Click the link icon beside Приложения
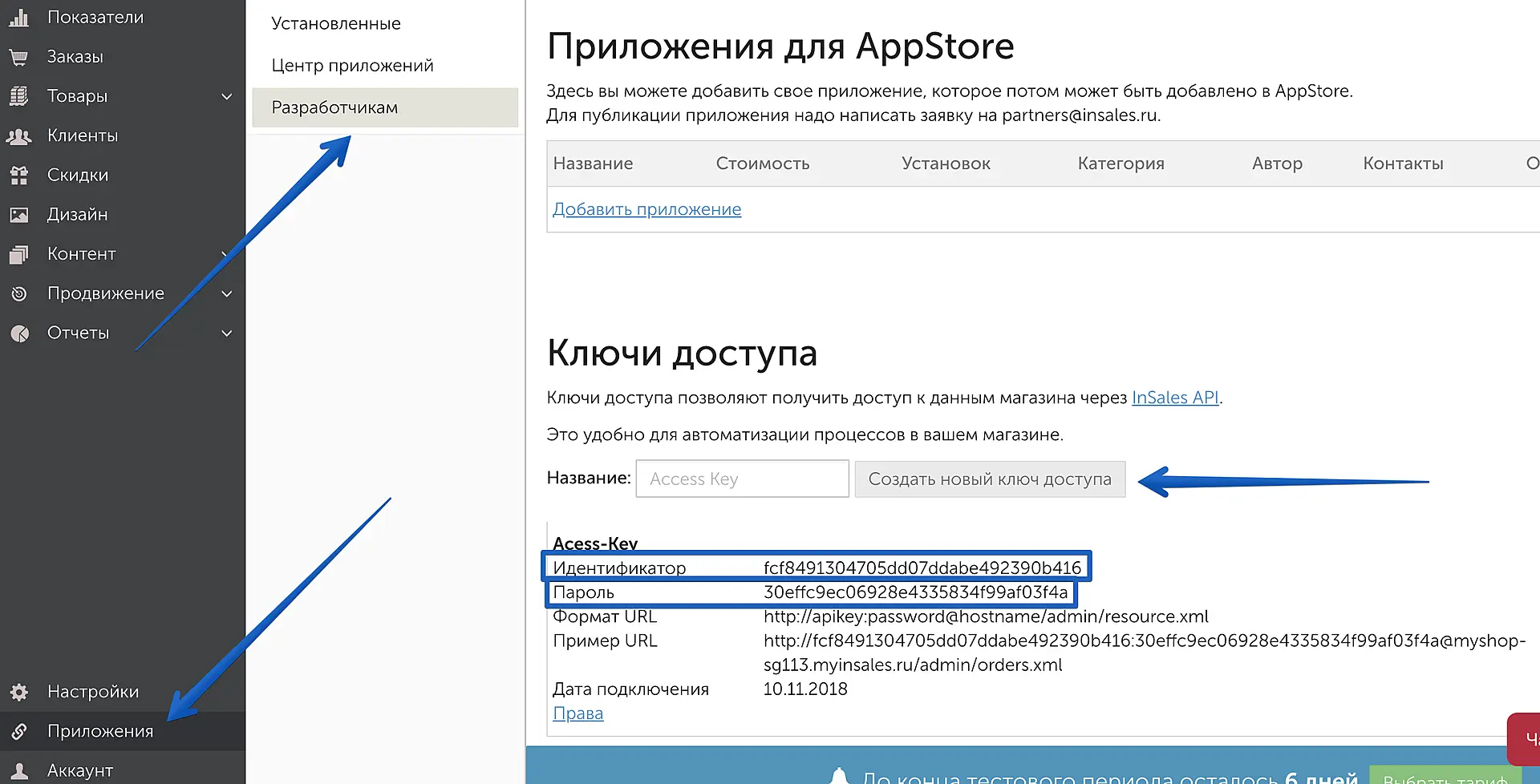The width and height of the screenshot is (1540, 784). click(18, 731)
